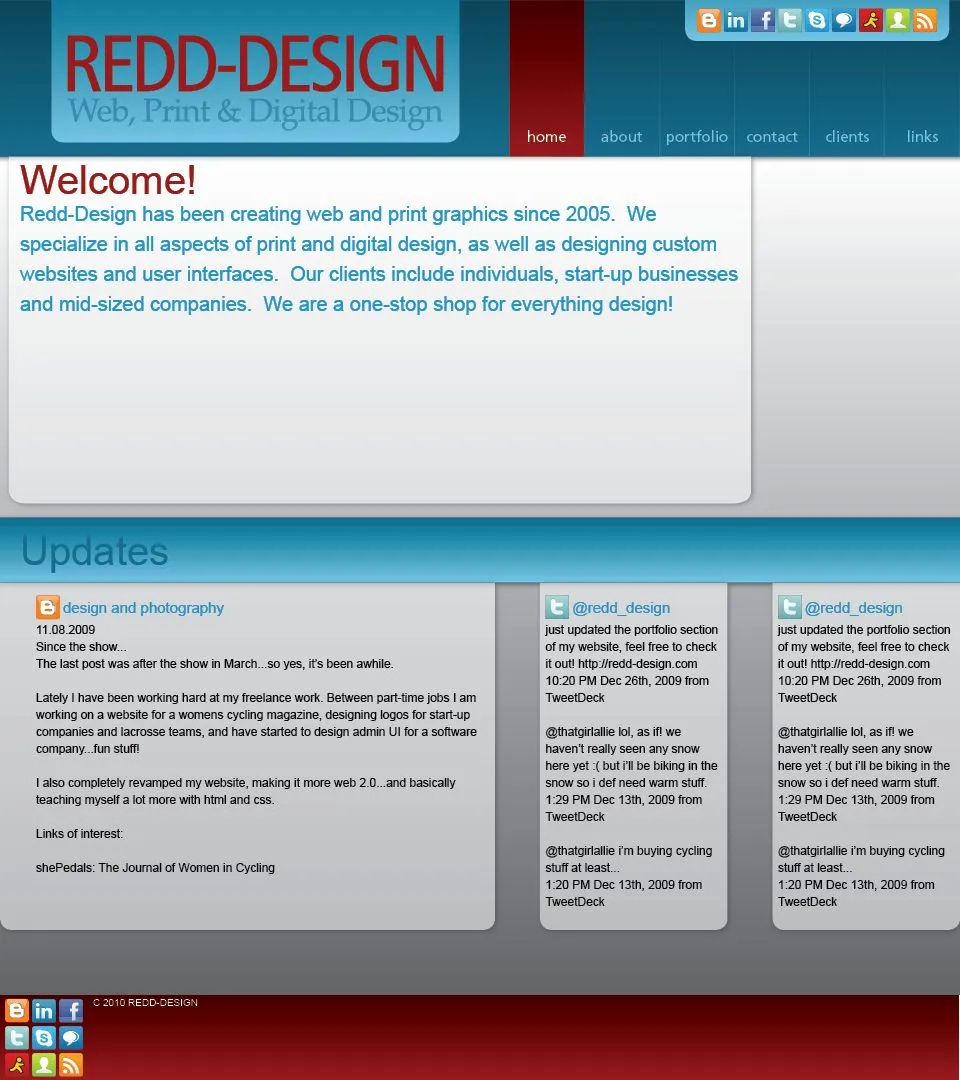Open the contact navigation tab
The height and width of the screenshot is (1080, 960).
[772, 137]
